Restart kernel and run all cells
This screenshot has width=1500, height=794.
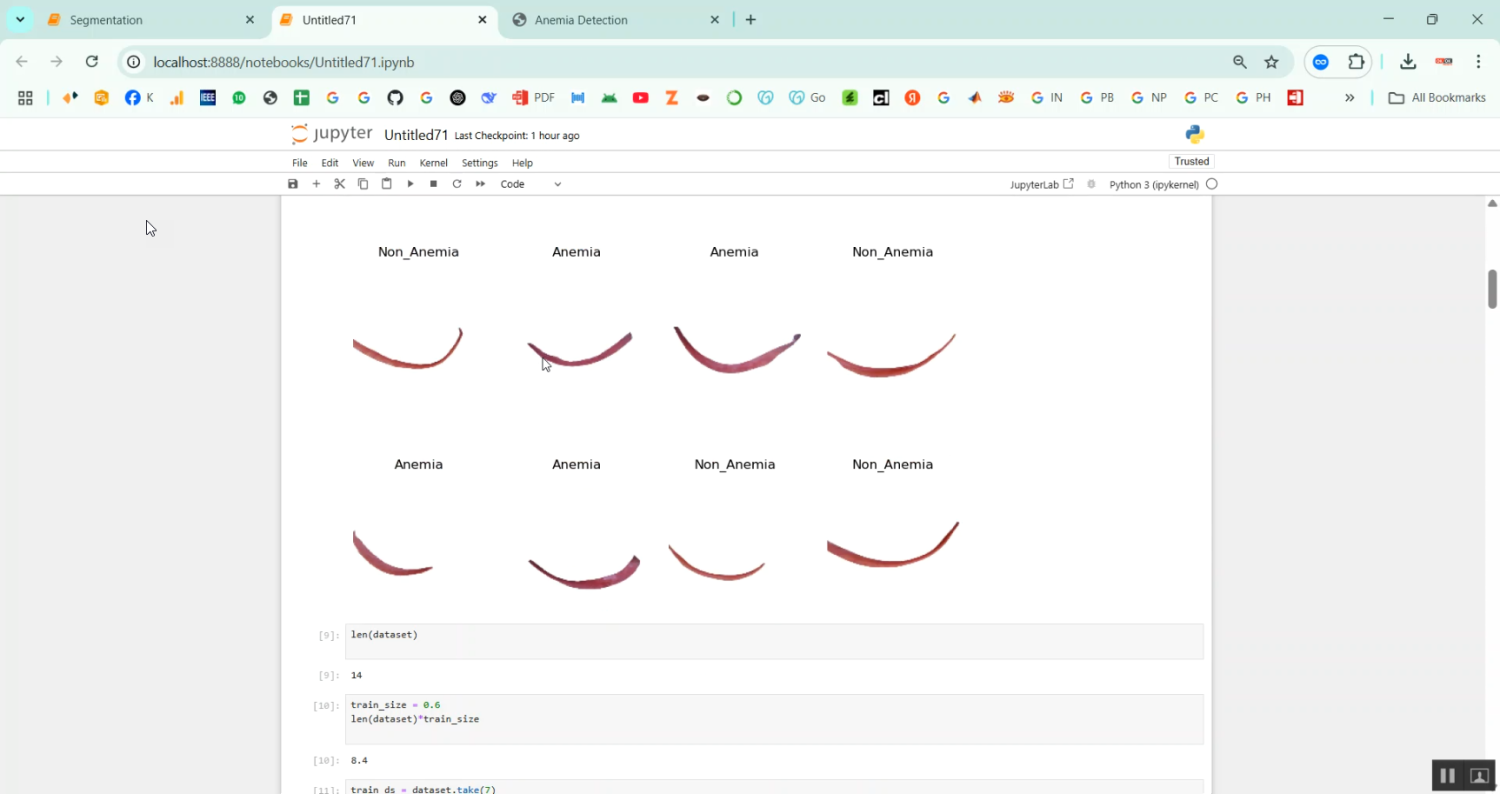click(480, 184)
